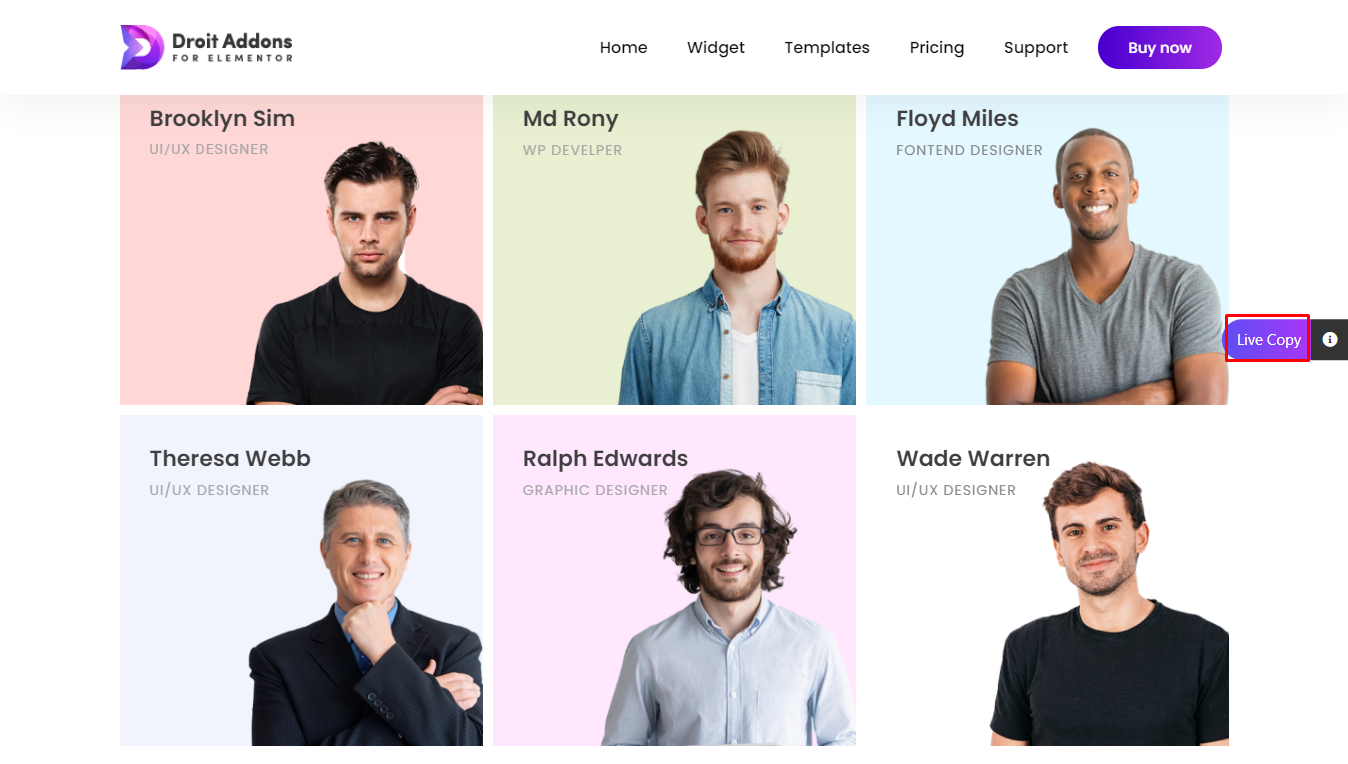Open Floyd Miles' team member photo
This screenshot has width=1348, height=764.
1104,266
